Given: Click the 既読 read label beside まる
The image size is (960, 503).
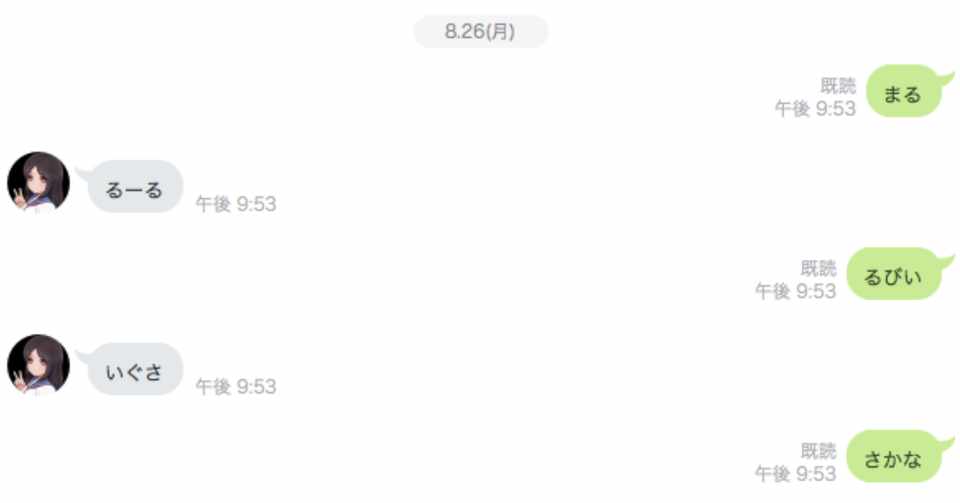Looking at the screenshot, I should (838, 85).
